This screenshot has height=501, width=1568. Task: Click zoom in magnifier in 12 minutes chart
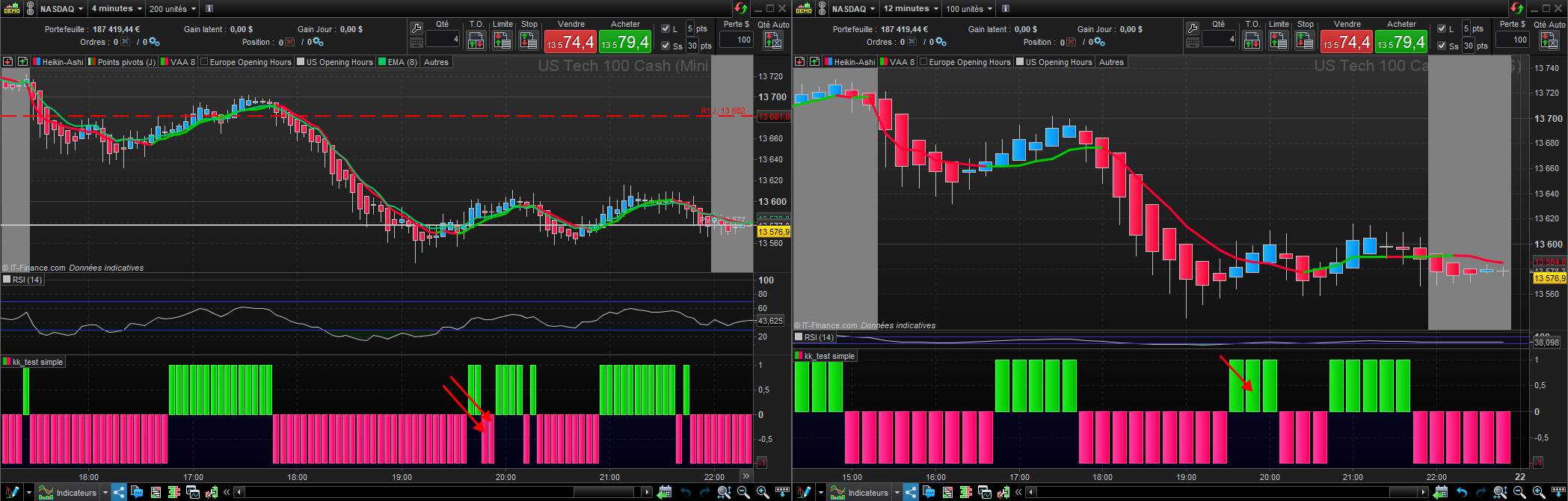click(1539, 492)
